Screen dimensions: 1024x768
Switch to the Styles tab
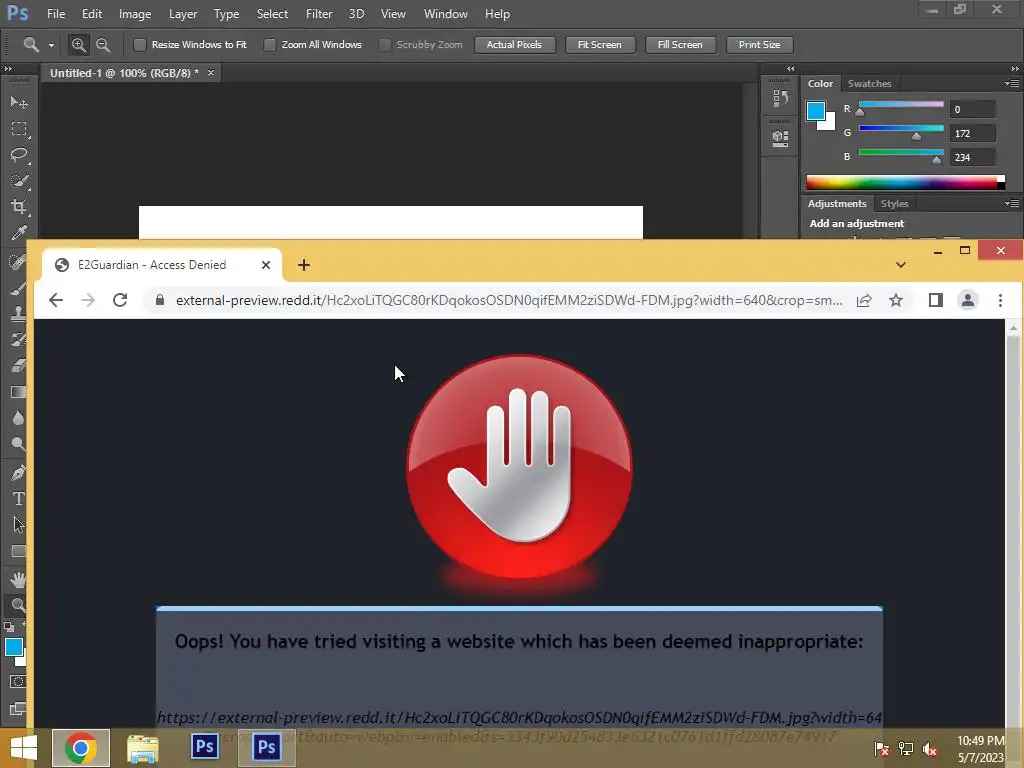point(894,204)
